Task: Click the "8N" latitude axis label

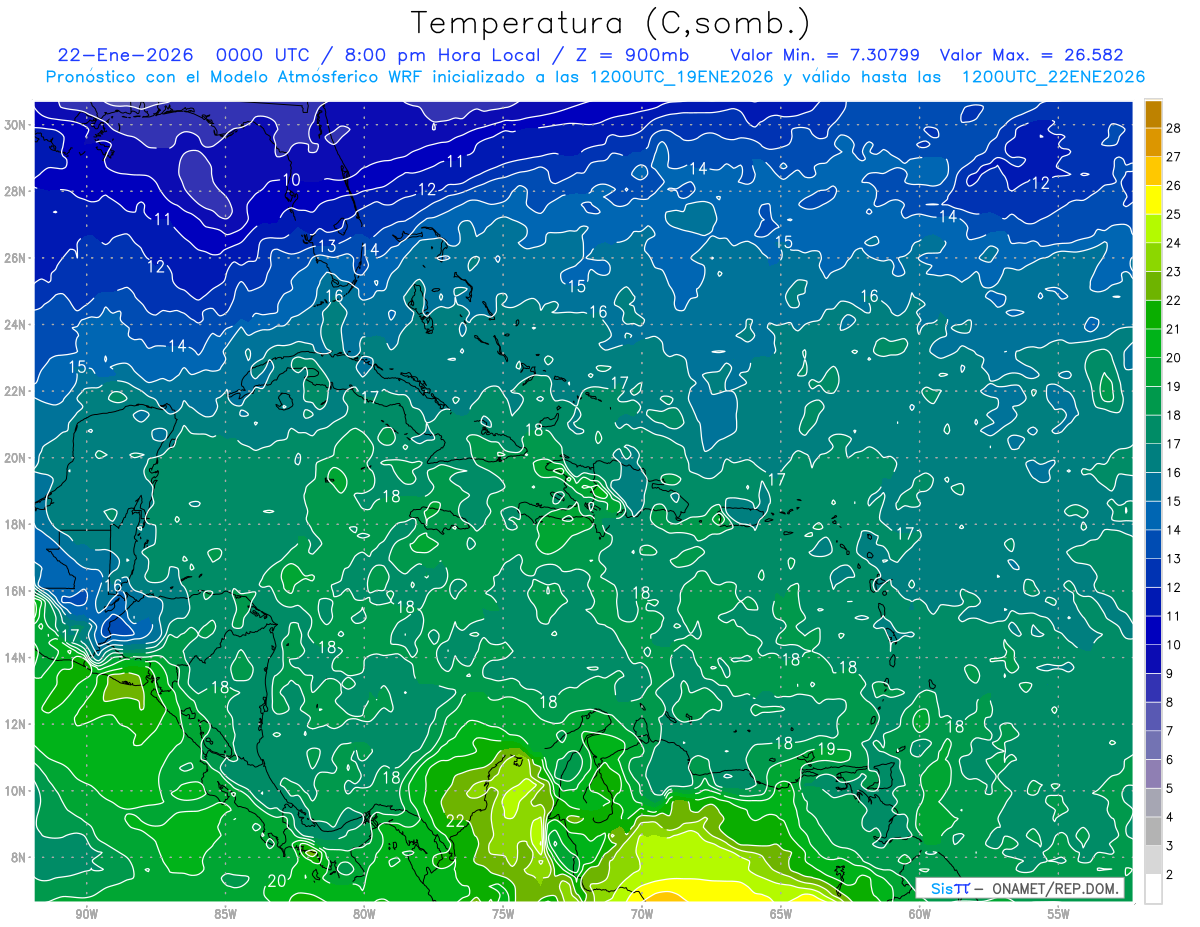Action: pos(19,857)
